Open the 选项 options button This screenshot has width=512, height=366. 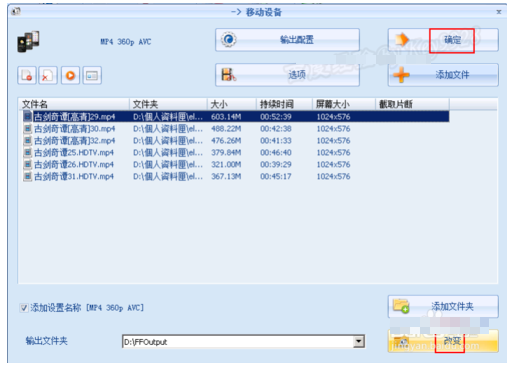point(287,75)
